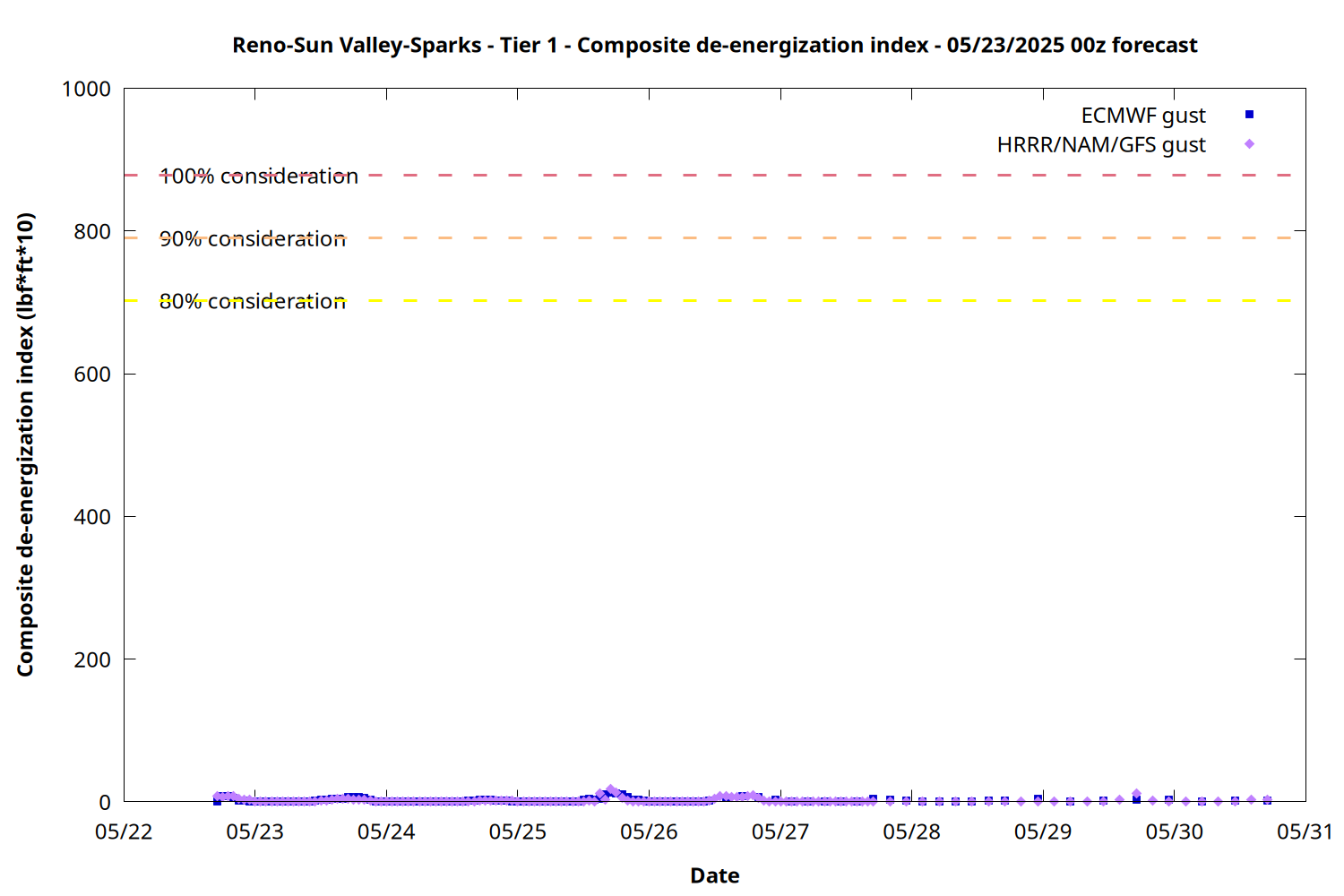Click the 05/30 date tick label
The width and height of the screenshot is (1344, 896).
pyautogui.click(x=1174, y=831)
